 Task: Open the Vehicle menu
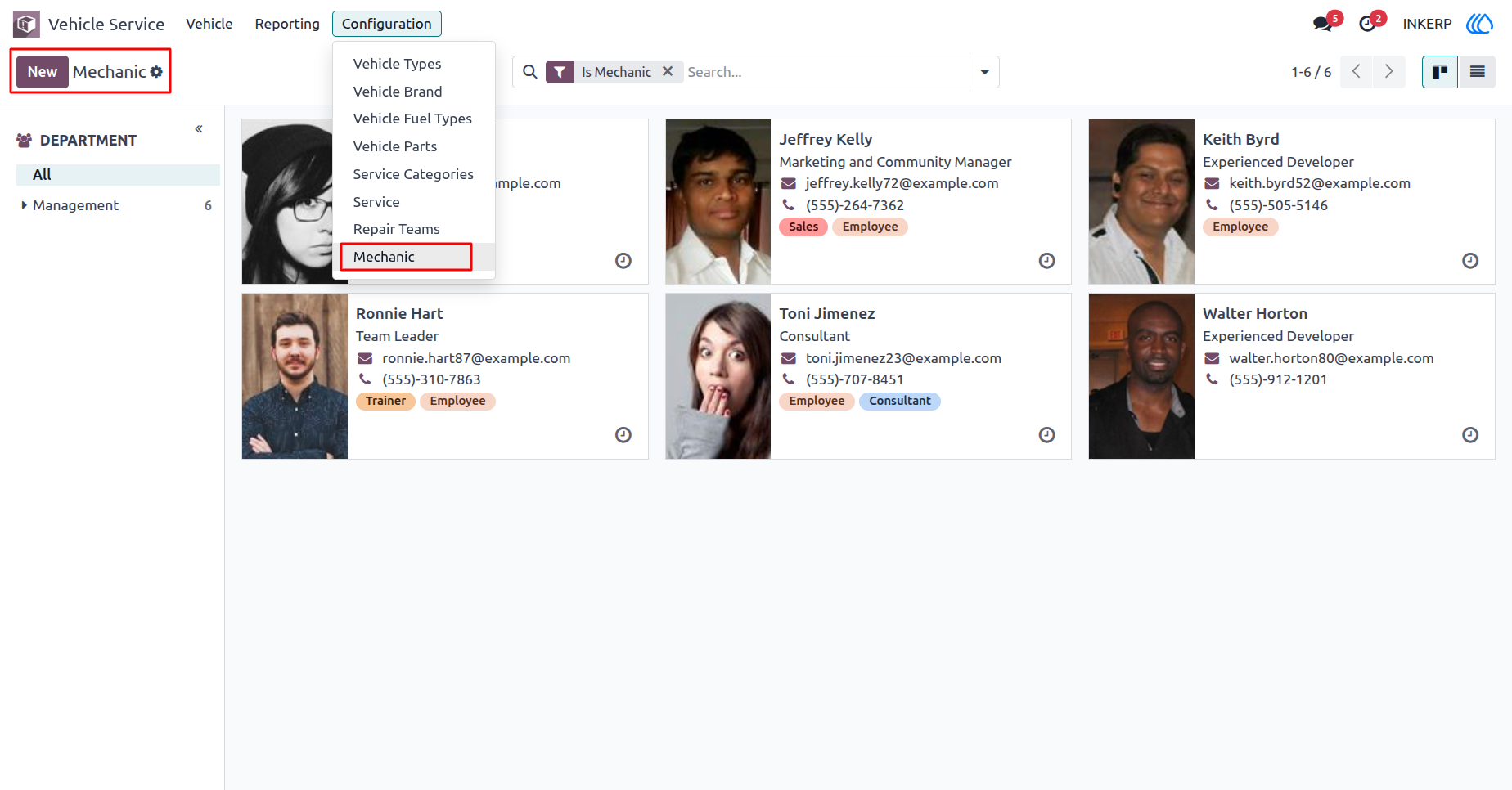209,24
